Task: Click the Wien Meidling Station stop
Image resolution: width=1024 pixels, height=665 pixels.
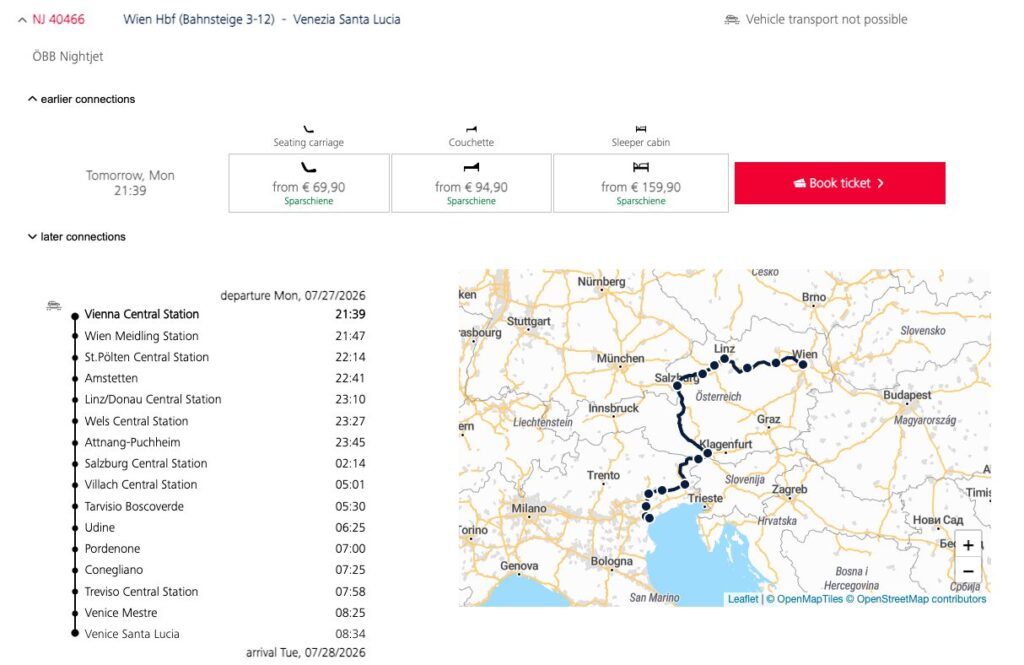Action: [141, 336]
